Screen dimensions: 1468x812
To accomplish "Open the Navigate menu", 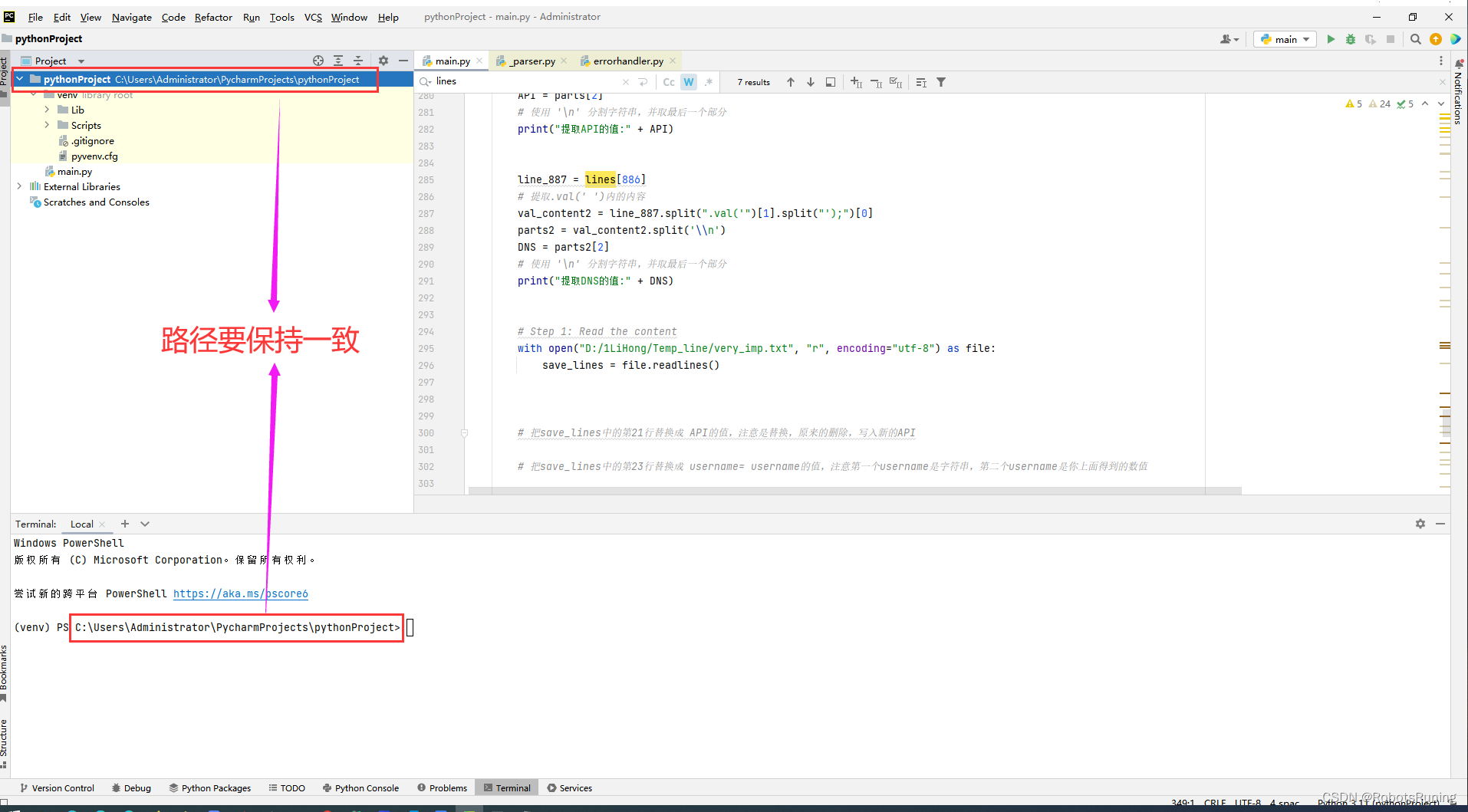I will click(132, 17).
